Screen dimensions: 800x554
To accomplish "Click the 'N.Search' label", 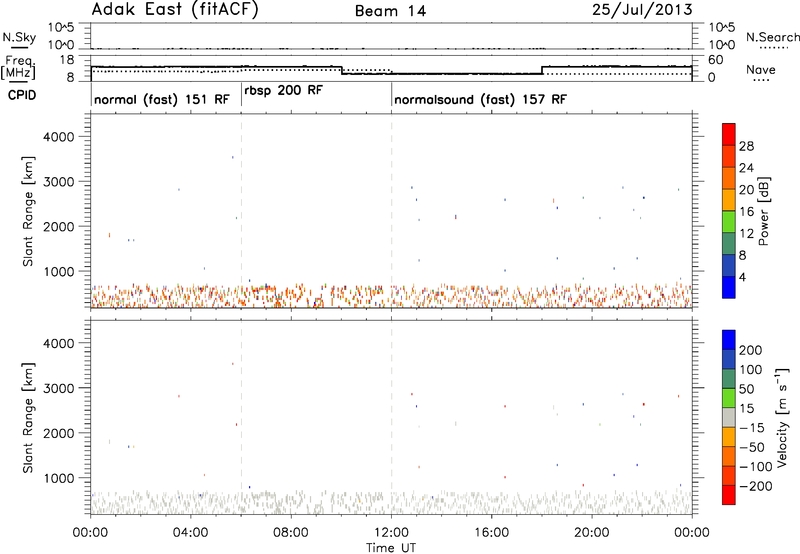I will click(x=772, y=37).
